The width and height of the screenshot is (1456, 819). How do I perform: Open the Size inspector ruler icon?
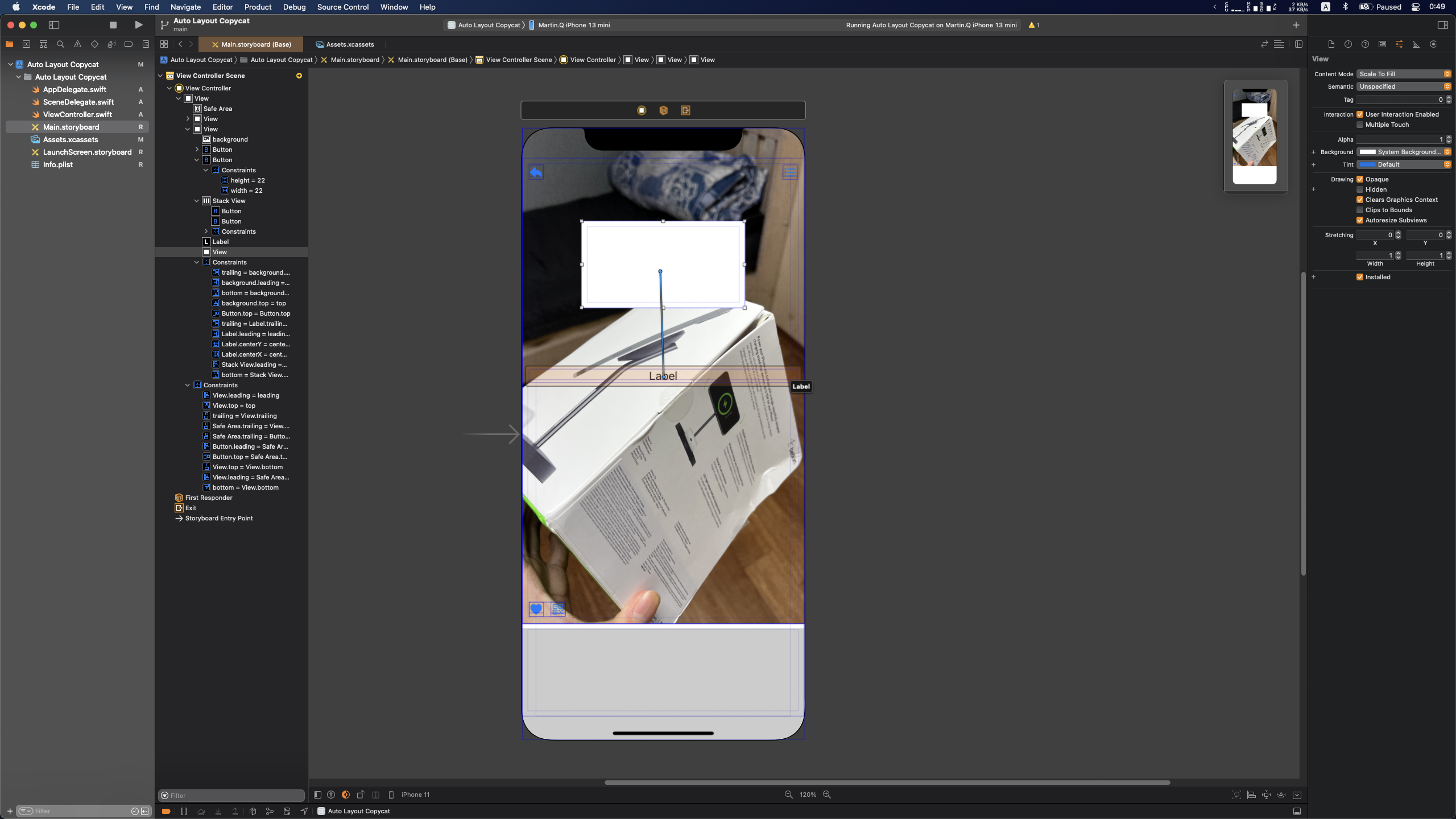click(1416, 44)
